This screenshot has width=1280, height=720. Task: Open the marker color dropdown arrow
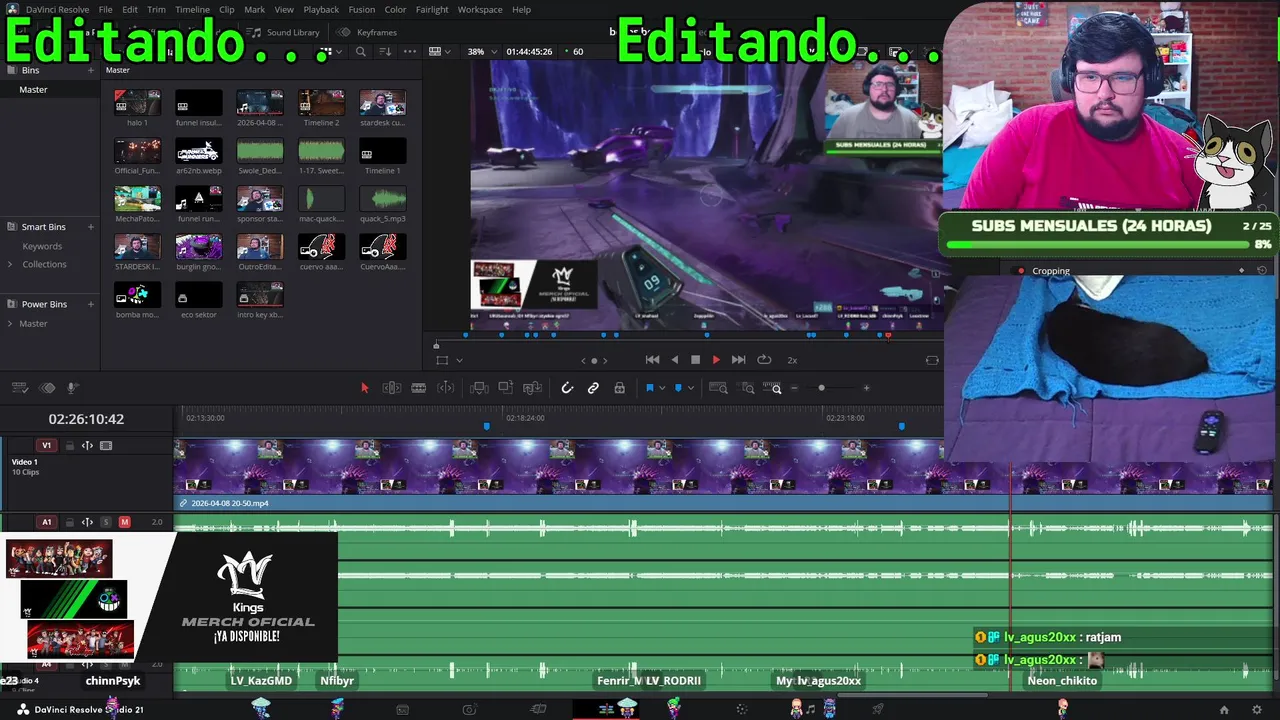(x=691, y=388)
